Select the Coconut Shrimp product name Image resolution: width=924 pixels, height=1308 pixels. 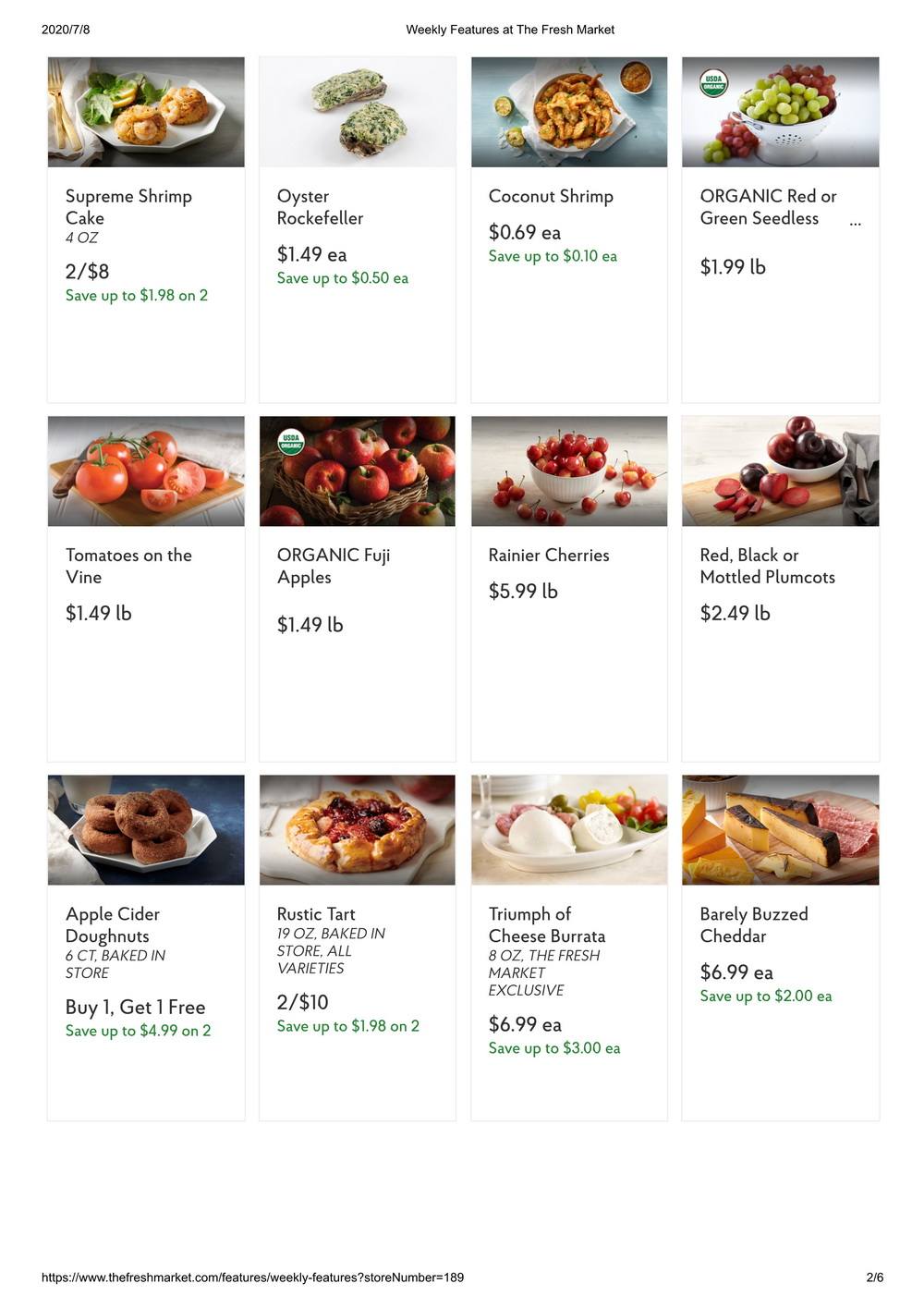[x=551, y=196]
